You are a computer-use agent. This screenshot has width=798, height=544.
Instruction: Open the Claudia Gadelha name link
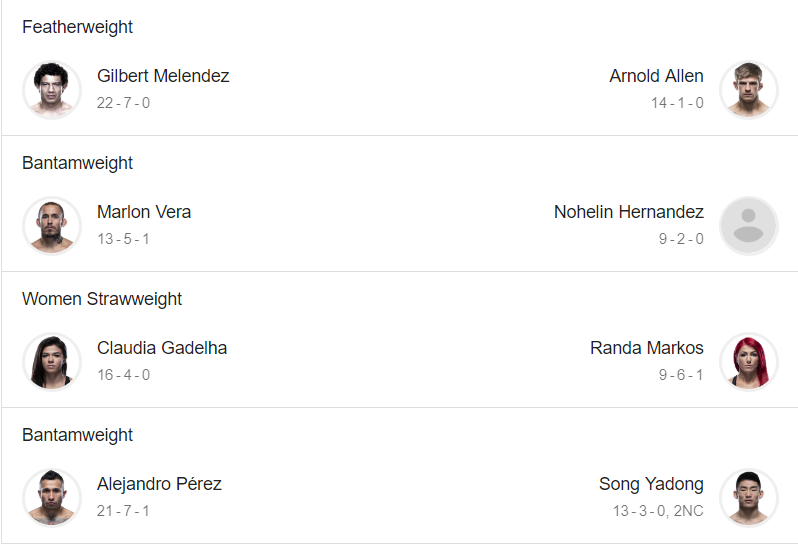coord(162,348)
